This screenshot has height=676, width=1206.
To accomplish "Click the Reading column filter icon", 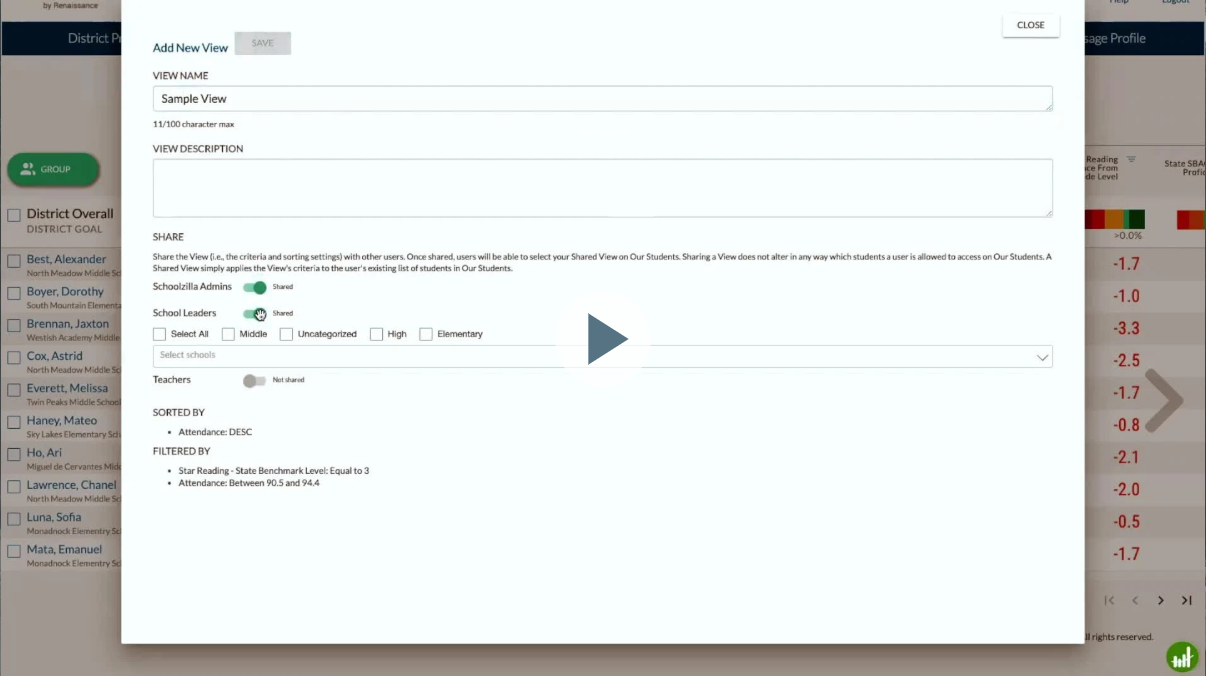I will tap(1132, 159).
